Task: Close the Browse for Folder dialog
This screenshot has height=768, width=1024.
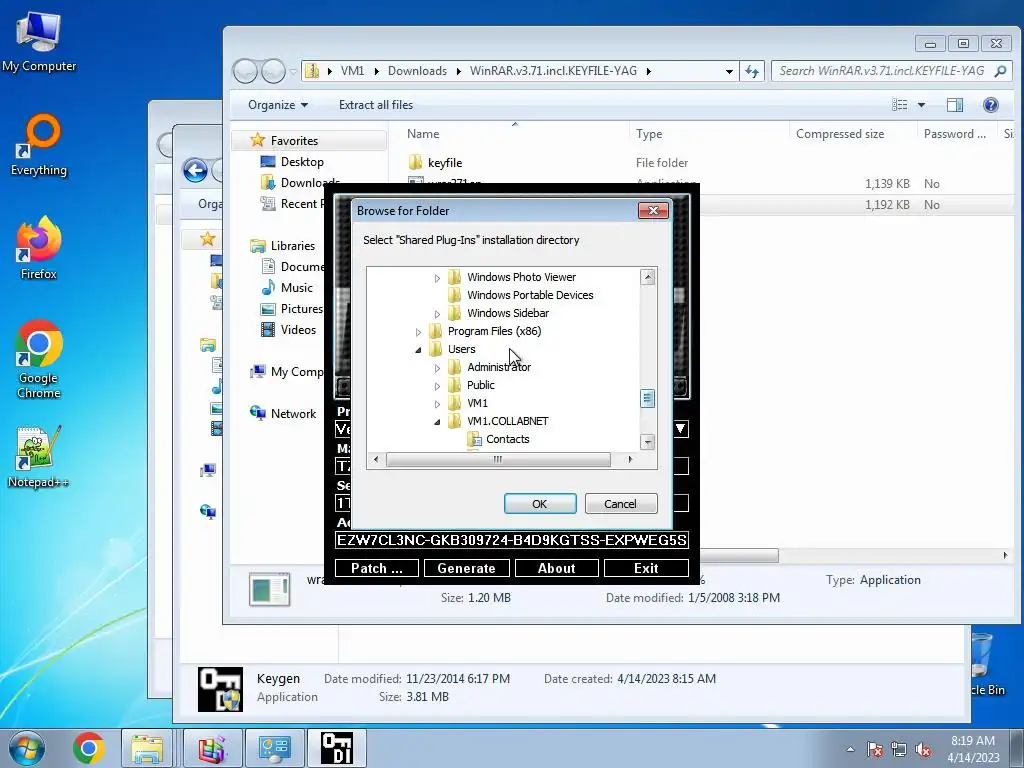Action: click(652, 210)
